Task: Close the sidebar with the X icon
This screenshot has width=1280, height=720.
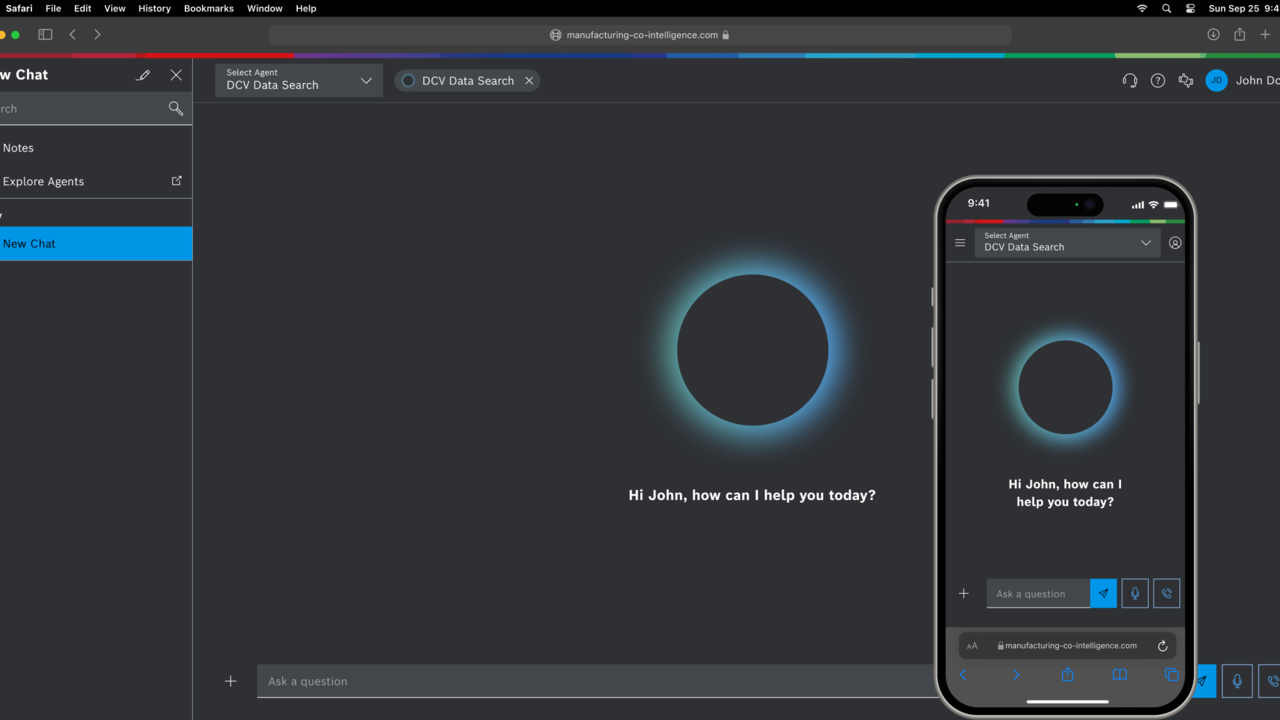Action: coord(176,75)
